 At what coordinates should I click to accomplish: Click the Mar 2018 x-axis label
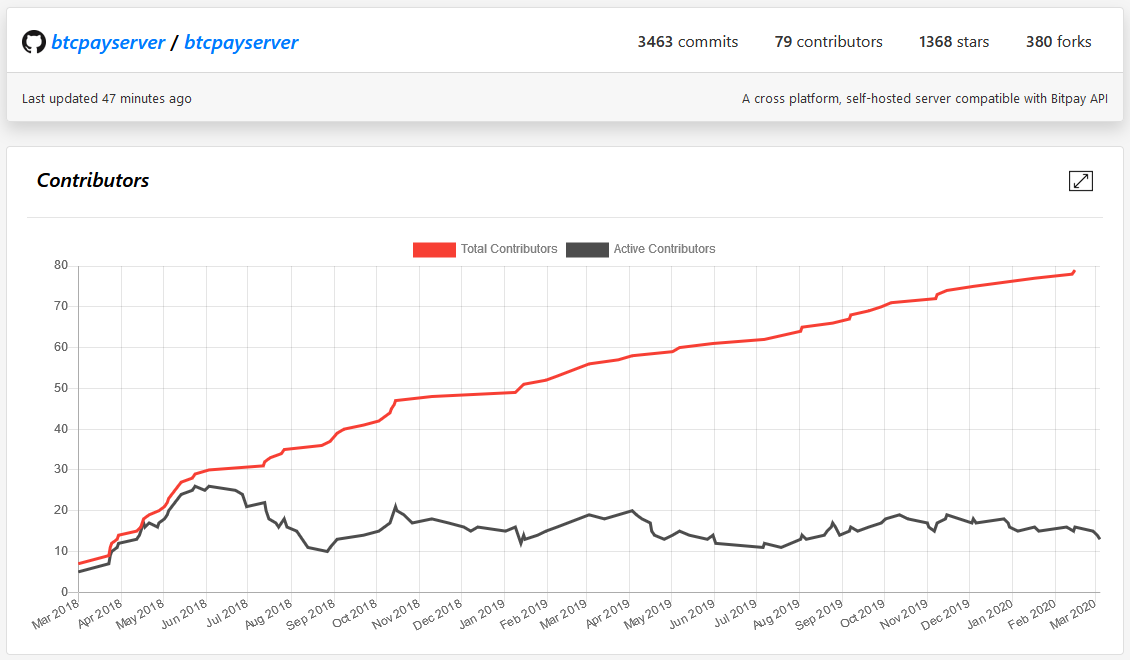(x=56, y=613)
